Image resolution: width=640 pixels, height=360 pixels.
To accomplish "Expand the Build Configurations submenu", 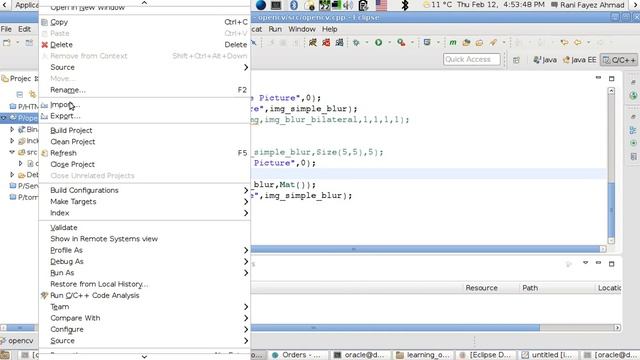I will [x=144, y=191].
